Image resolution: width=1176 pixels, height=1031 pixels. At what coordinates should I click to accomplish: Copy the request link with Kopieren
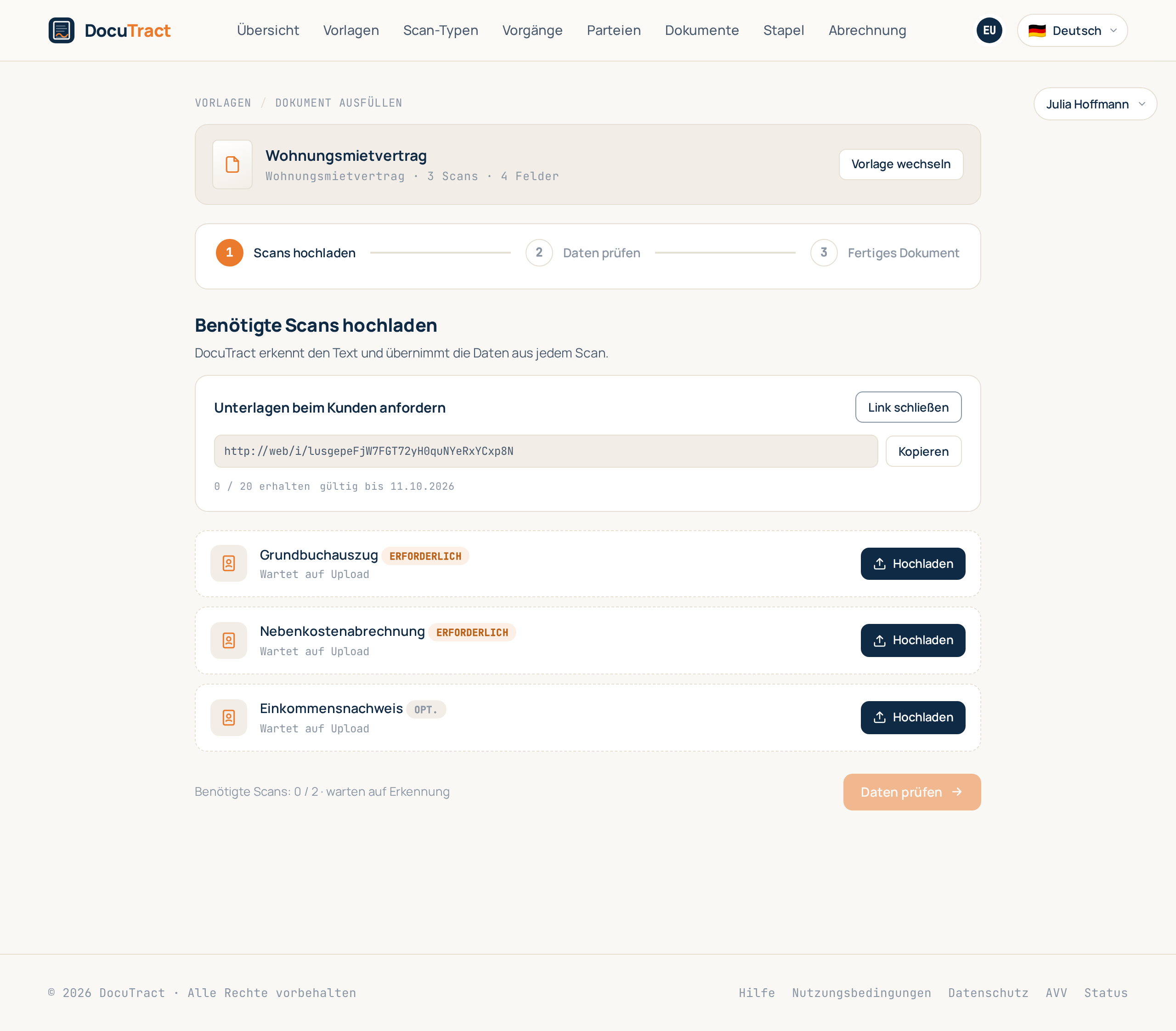click(923, 452)
